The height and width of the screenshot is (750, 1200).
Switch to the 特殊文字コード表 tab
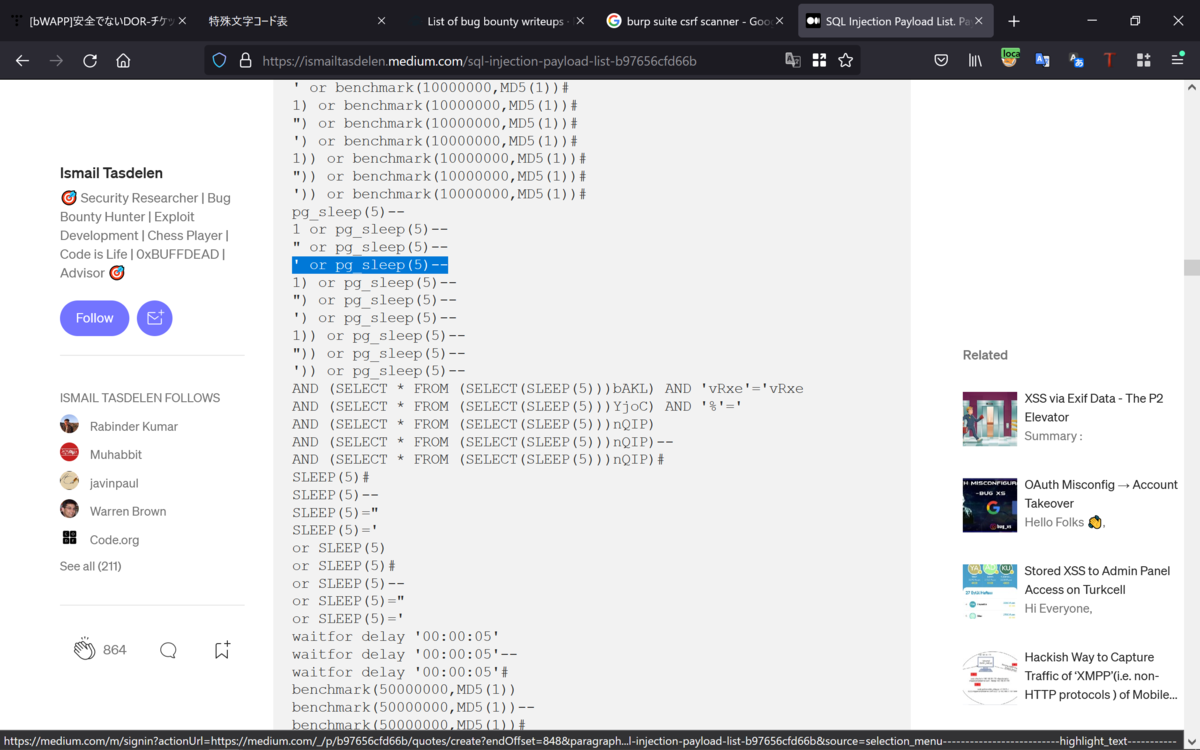coord(296,21)
